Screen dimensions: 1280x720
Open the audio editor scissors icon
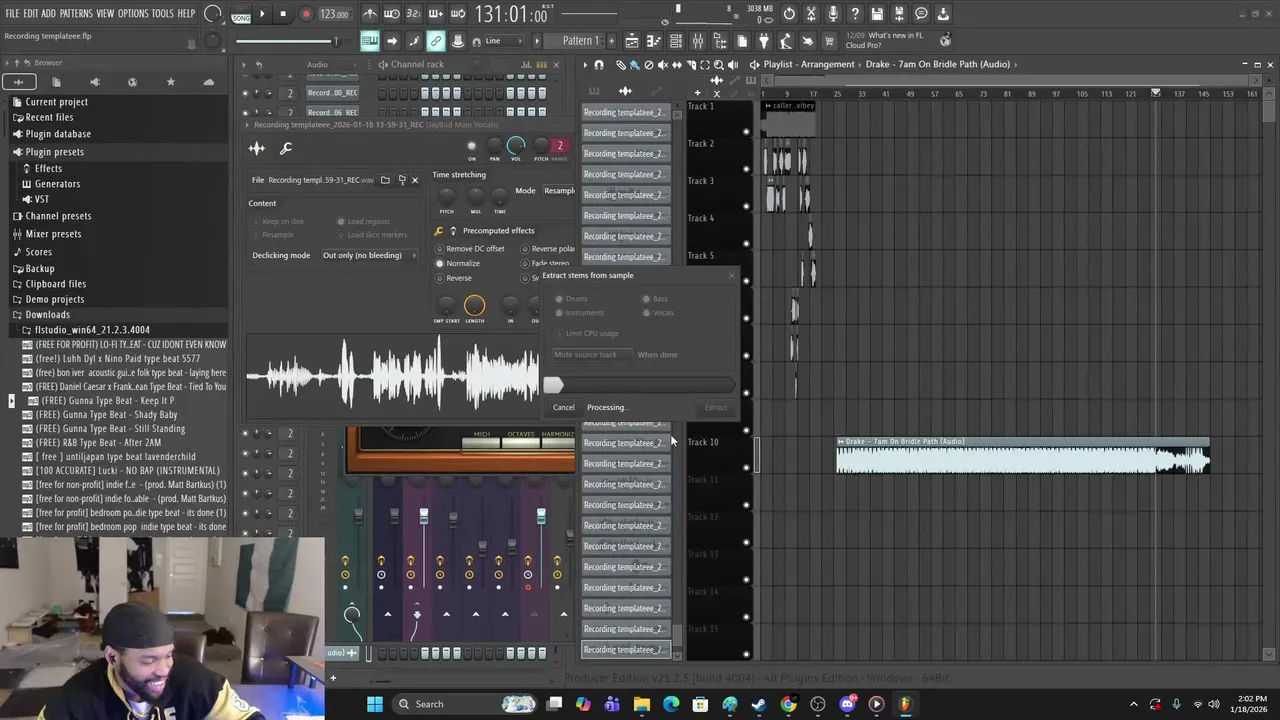tap(811, 14)
